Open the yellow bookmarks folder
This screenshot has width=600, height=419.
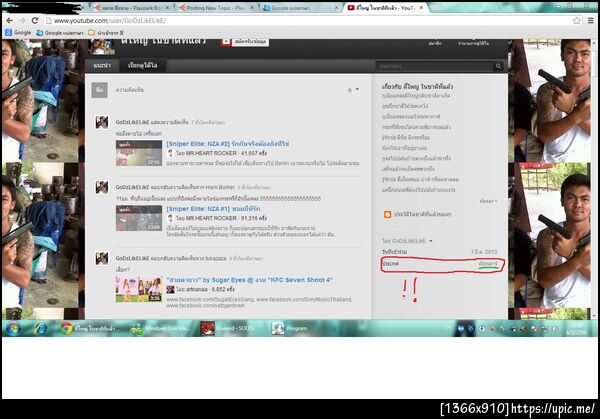click(106, 33)
